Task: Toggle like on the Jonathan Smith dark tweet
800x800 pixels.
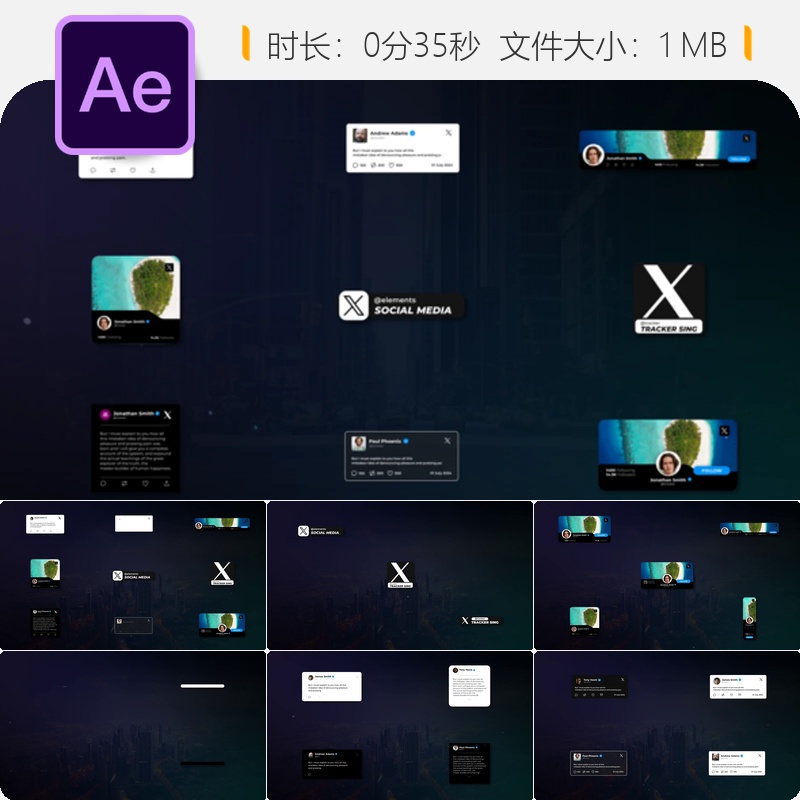Action: pos(145,483)
